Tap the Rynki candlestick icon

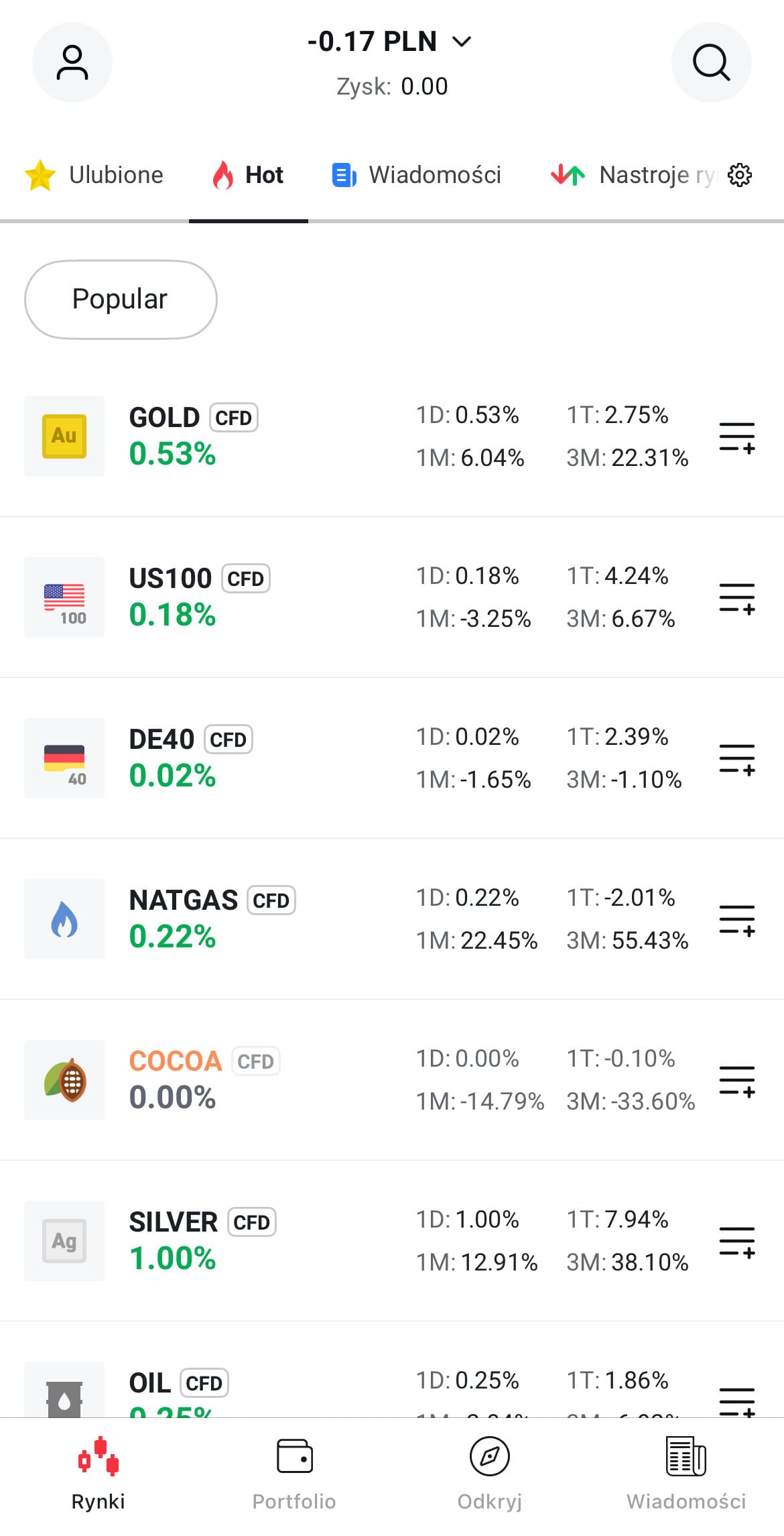click(98, 1456)
